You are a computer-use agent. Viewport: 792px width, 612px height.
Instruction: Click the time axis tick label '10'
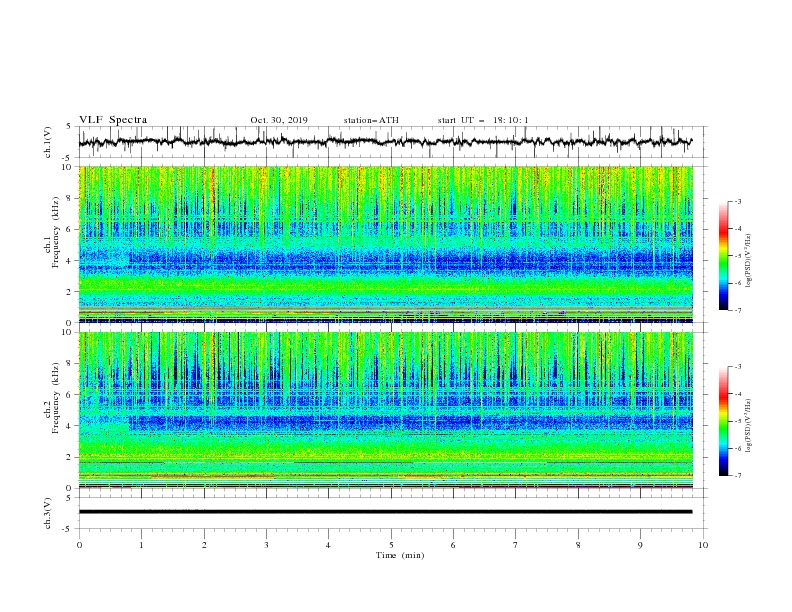tap(703, 545)
